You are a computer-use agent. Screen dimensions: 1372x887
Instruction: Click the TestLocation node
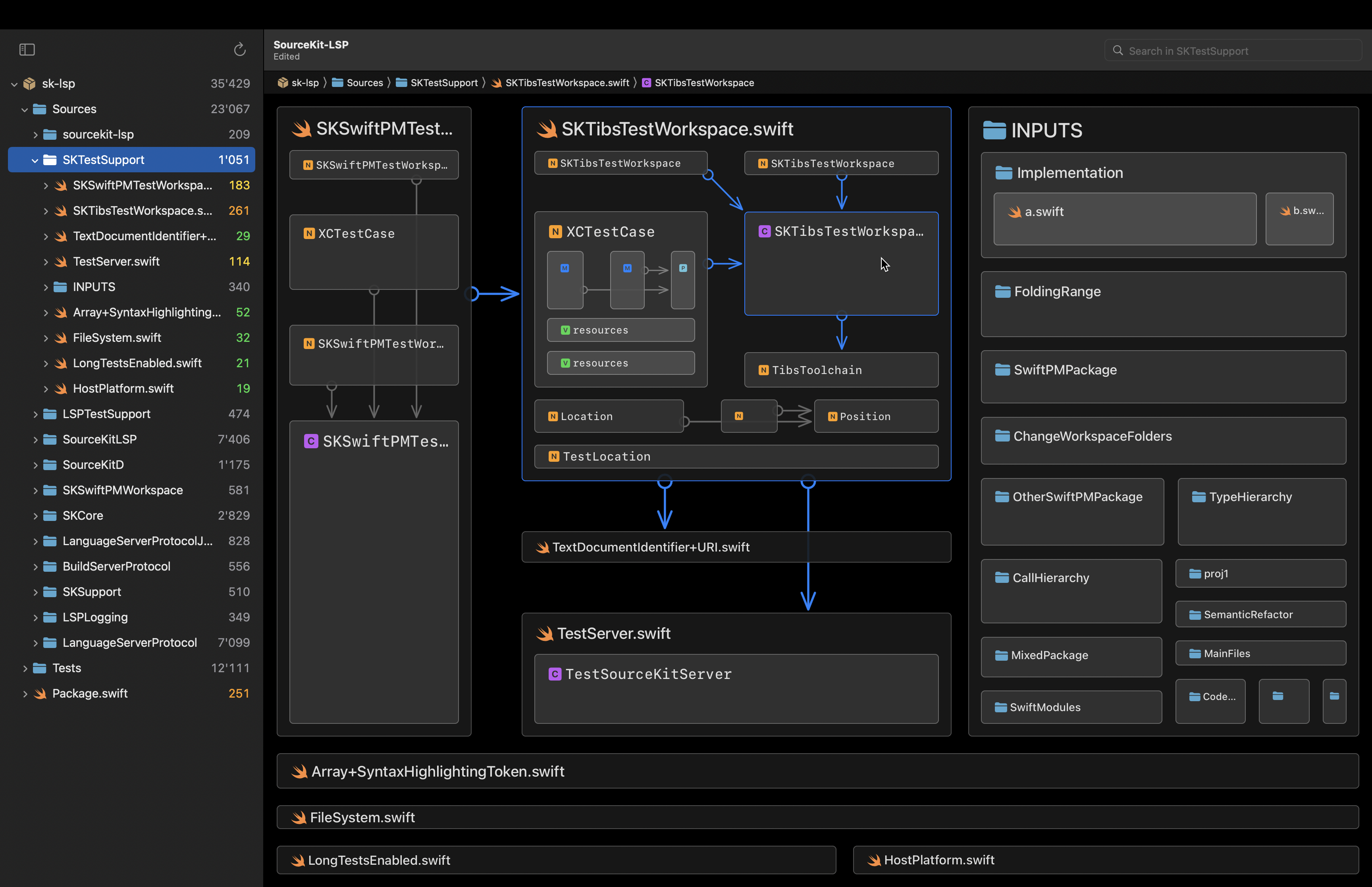[x=736, y=456]
